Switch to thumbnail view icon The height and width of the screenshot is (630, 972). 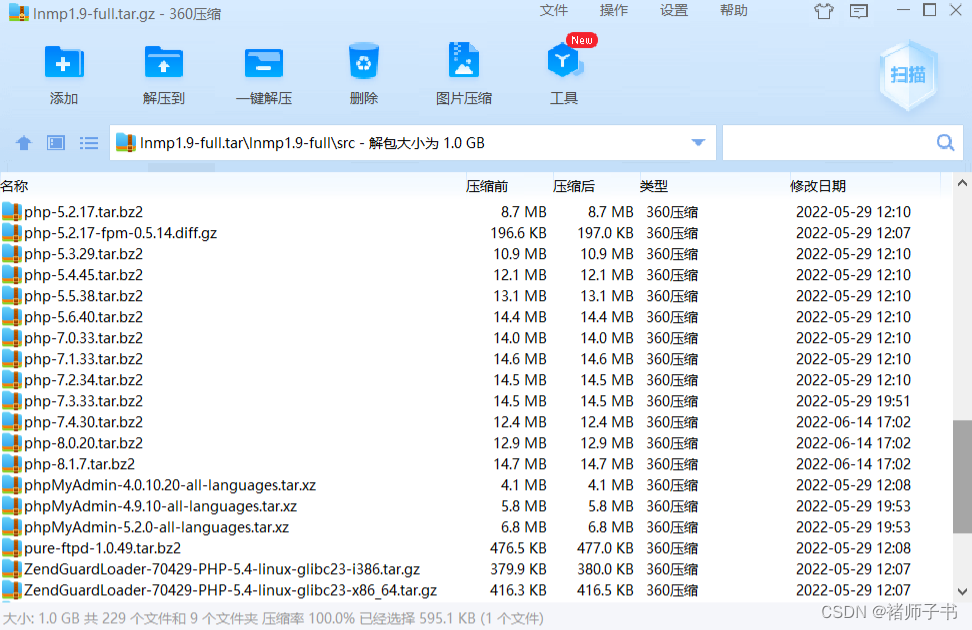point(56,143)
